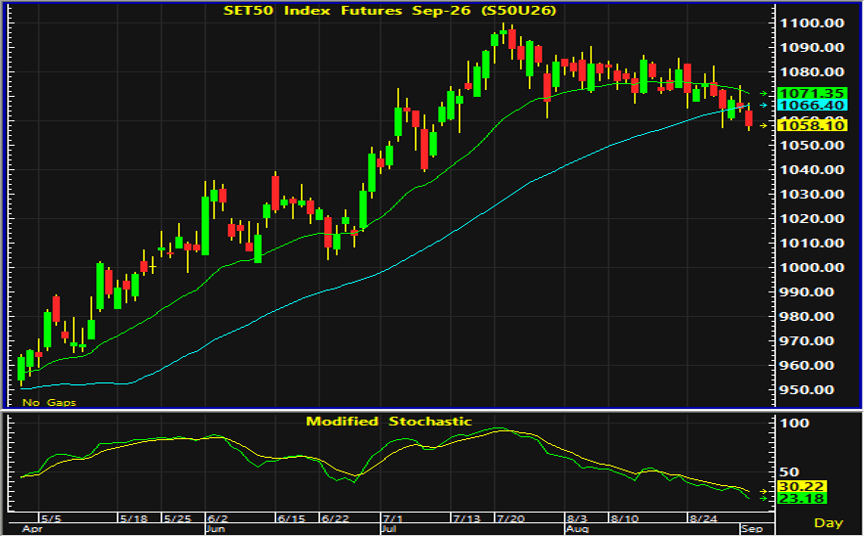This screenshot has width=865, height=537.
Task: Click the tallest candle near 1100 peak
Action: pyautogui.click(x=503, y=33)
